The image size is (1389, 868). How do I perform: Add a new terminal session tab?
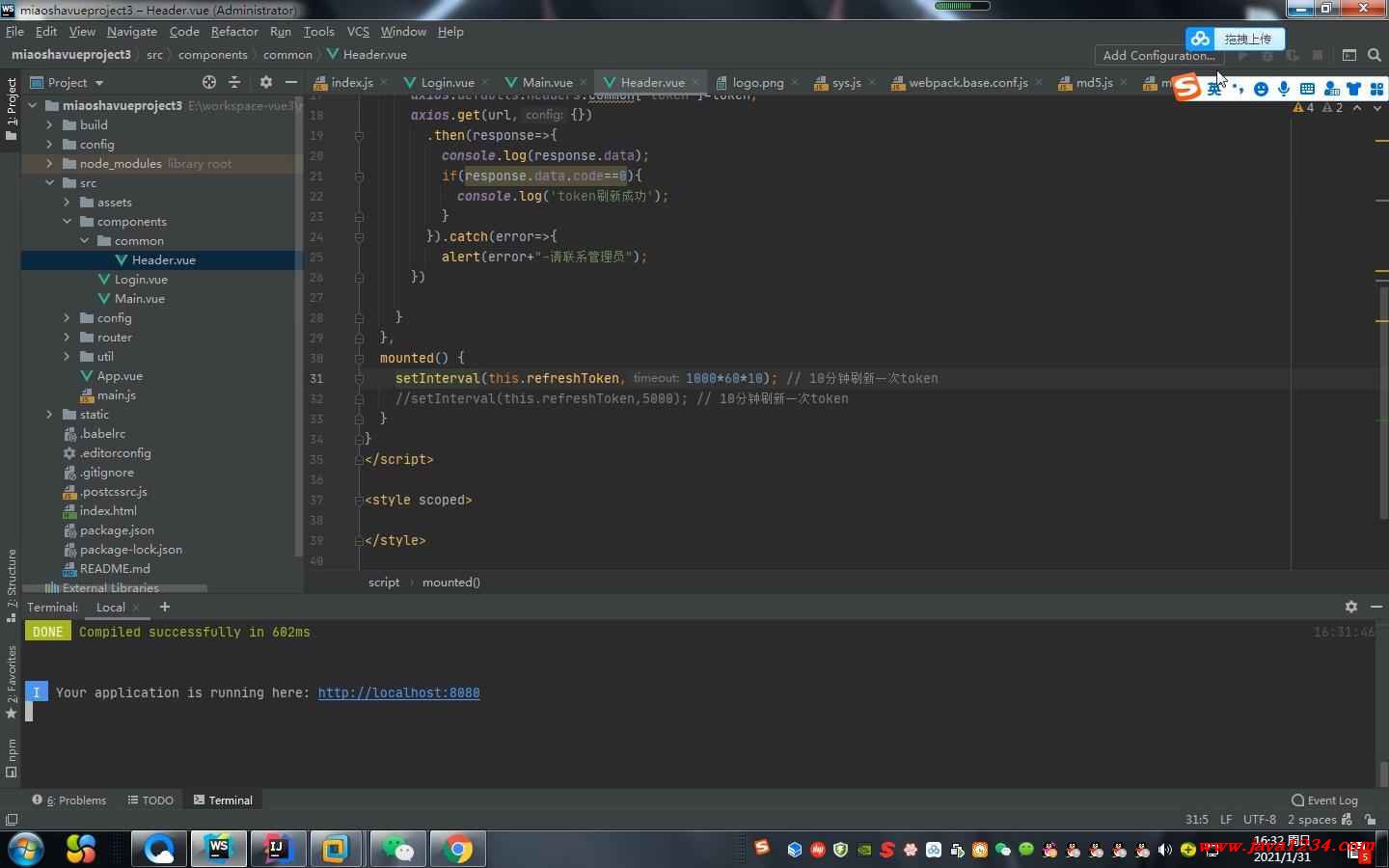pyautogui.click(x=165, y=607)
